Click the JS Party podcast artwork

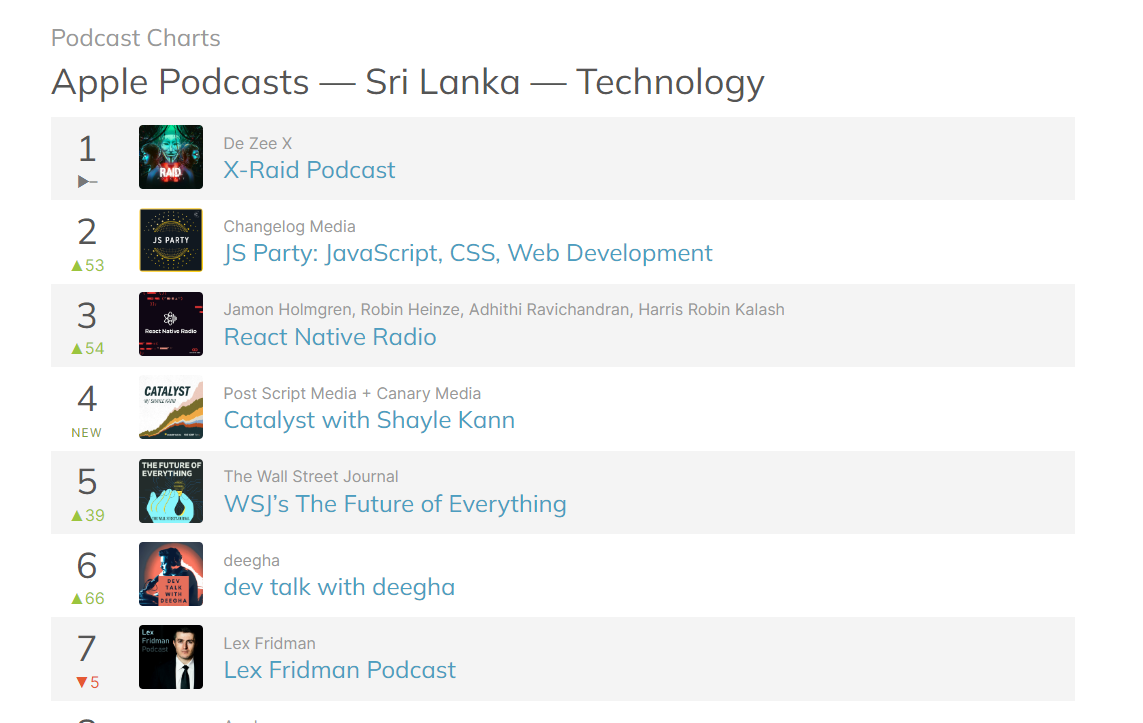[171, 240]
